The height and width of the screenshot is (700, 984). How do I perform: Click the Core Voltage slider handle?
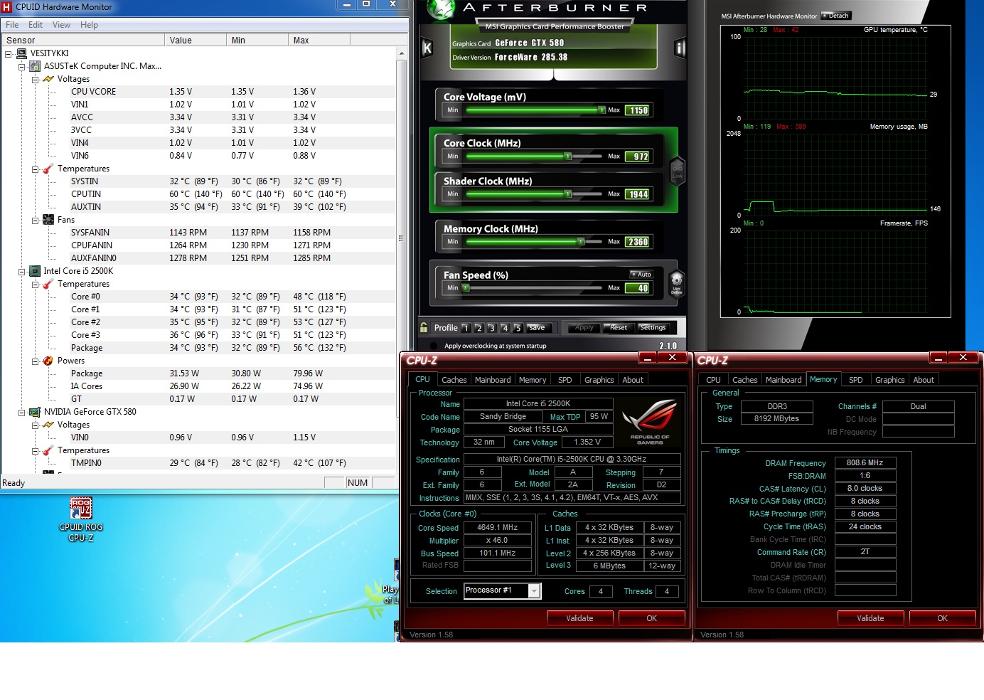pyautogui.click(x=601, y=110)
